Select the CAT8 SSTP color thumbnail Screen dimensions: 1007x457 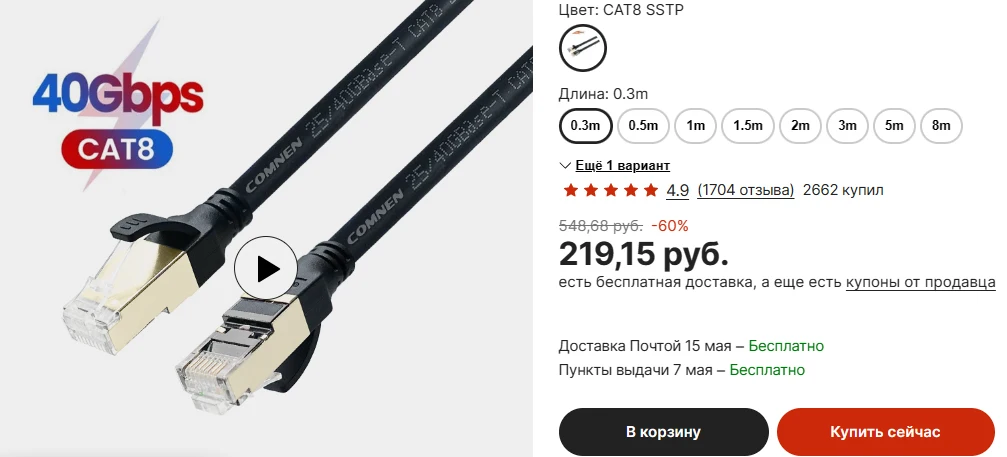[582, 47]
